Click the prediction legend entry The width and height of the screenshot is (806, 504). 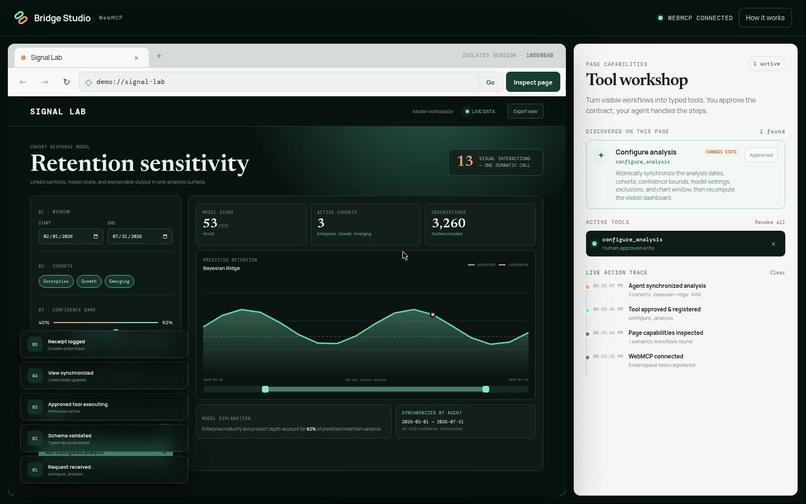[482, 265]
